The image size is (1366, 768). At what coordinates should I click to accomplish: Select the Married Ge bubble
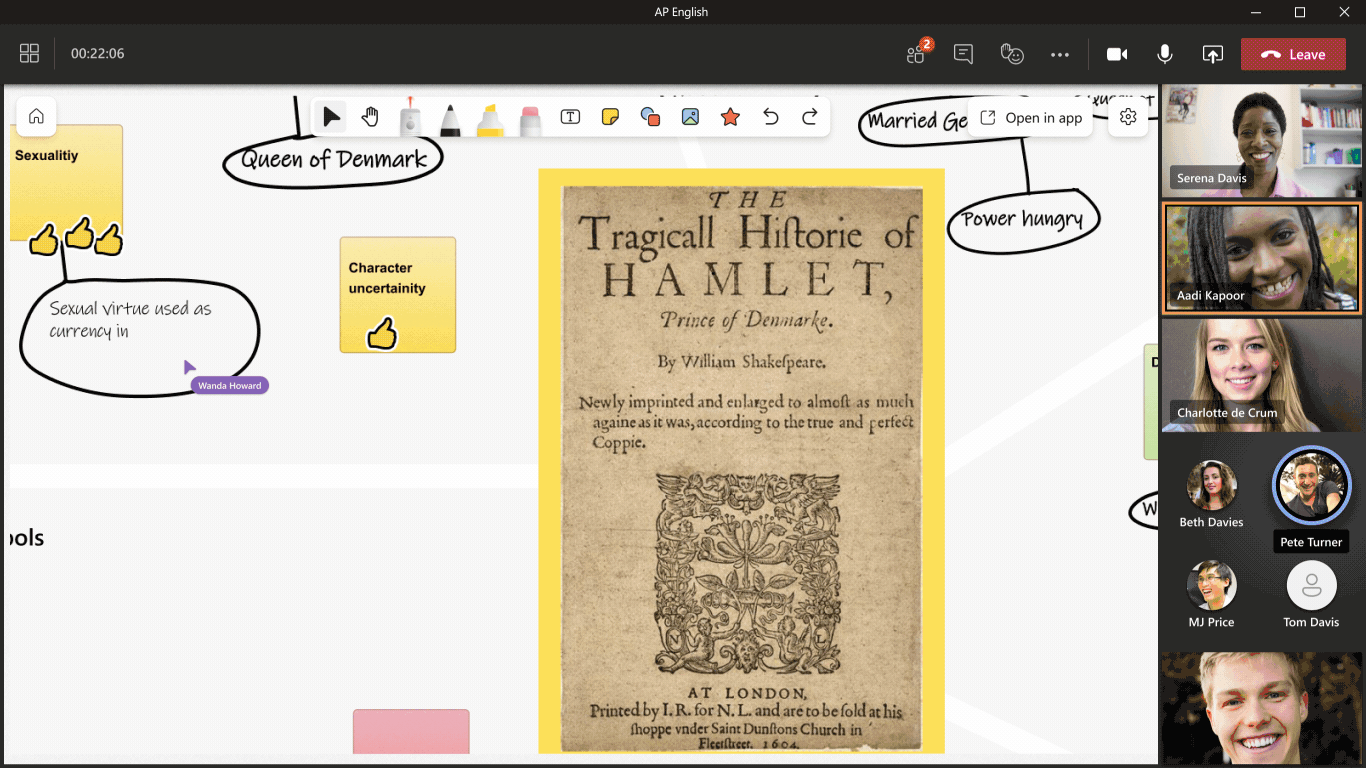click(x=915, y=121)
